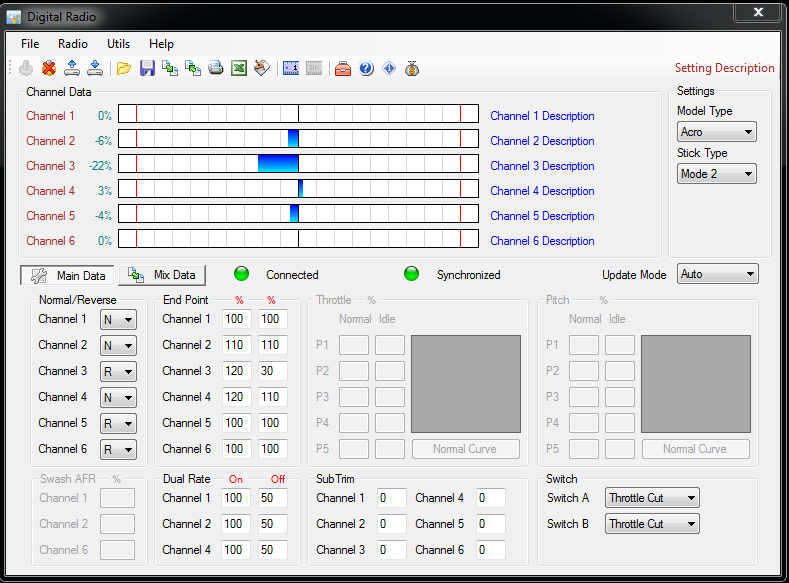
Task: Click the red X disconnect icon
Action: click(49, 68)
